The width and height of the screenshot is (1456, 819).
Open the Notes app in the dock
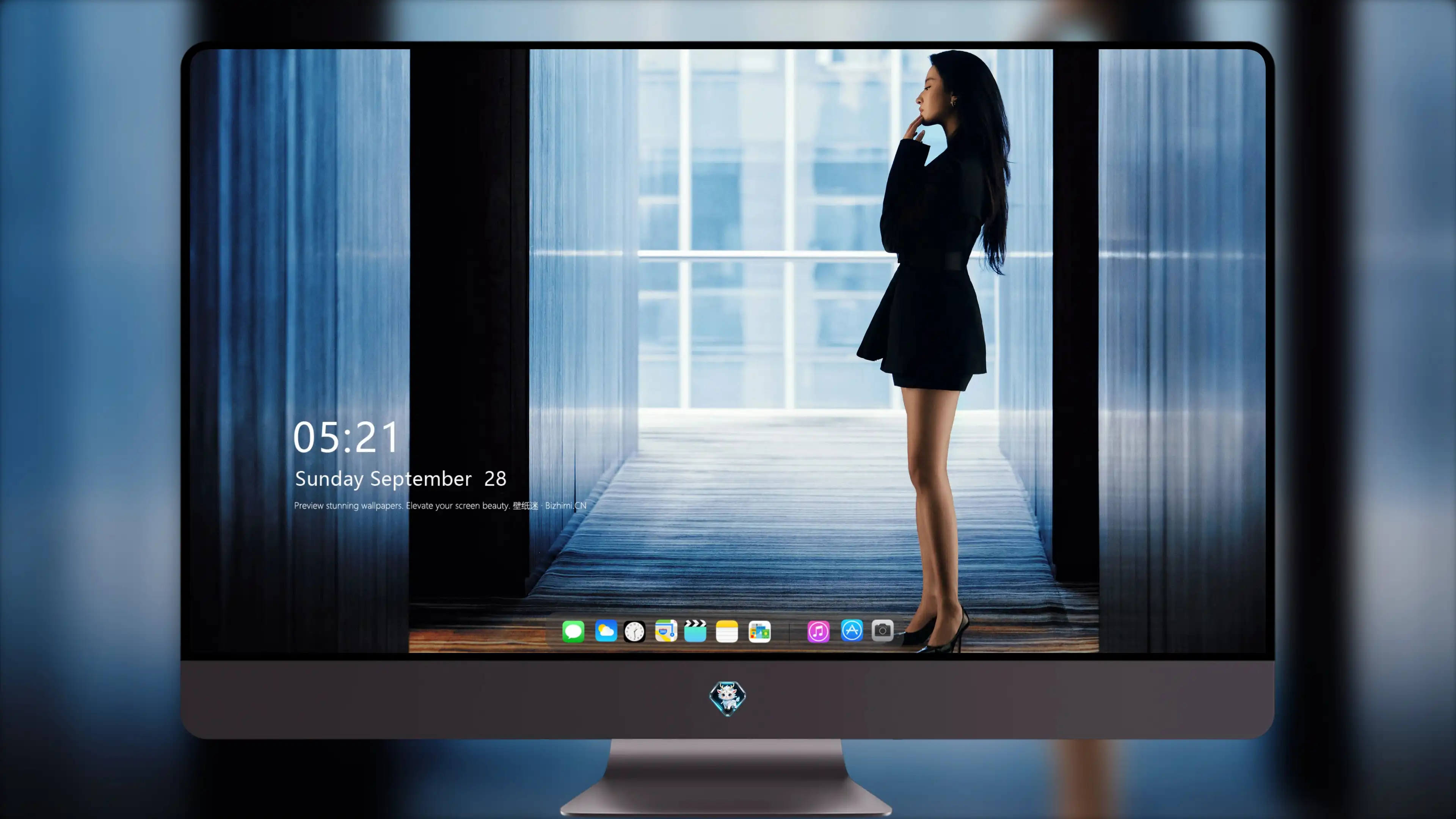[x=727, y=631]
